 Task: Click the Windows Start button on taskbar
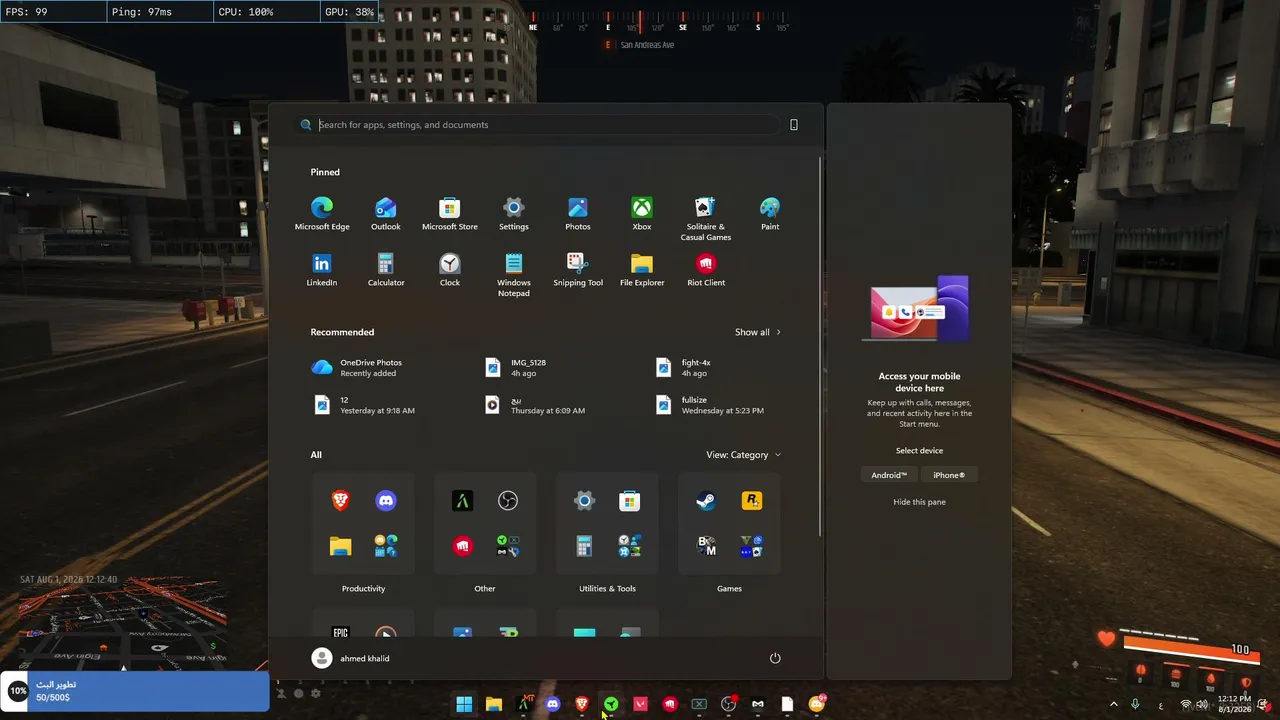[x=464, y=704]
